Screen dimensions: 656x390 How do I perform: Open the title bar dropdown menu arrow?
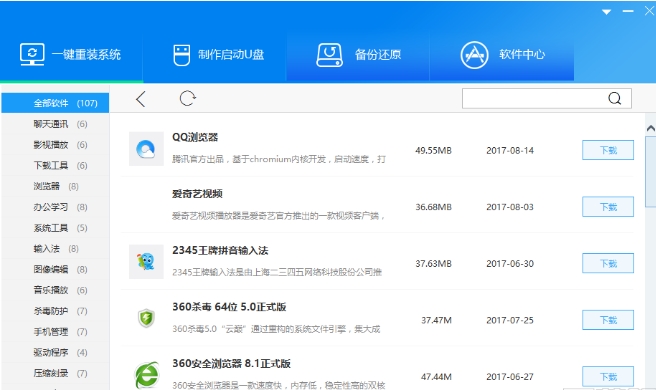coord(607,12)
